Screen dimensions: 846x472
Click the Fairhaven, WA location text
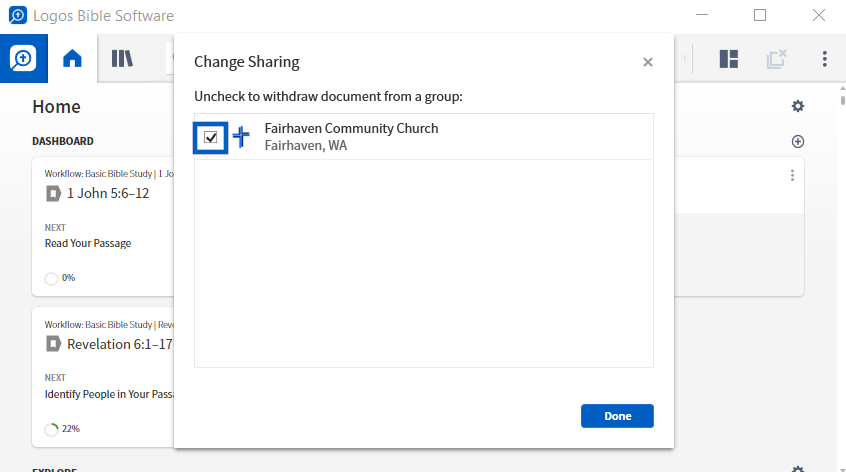click(305, 146)
